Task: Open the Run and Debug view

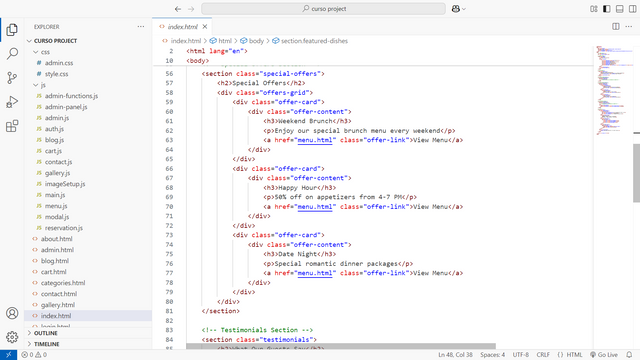Action: point(12,102)
